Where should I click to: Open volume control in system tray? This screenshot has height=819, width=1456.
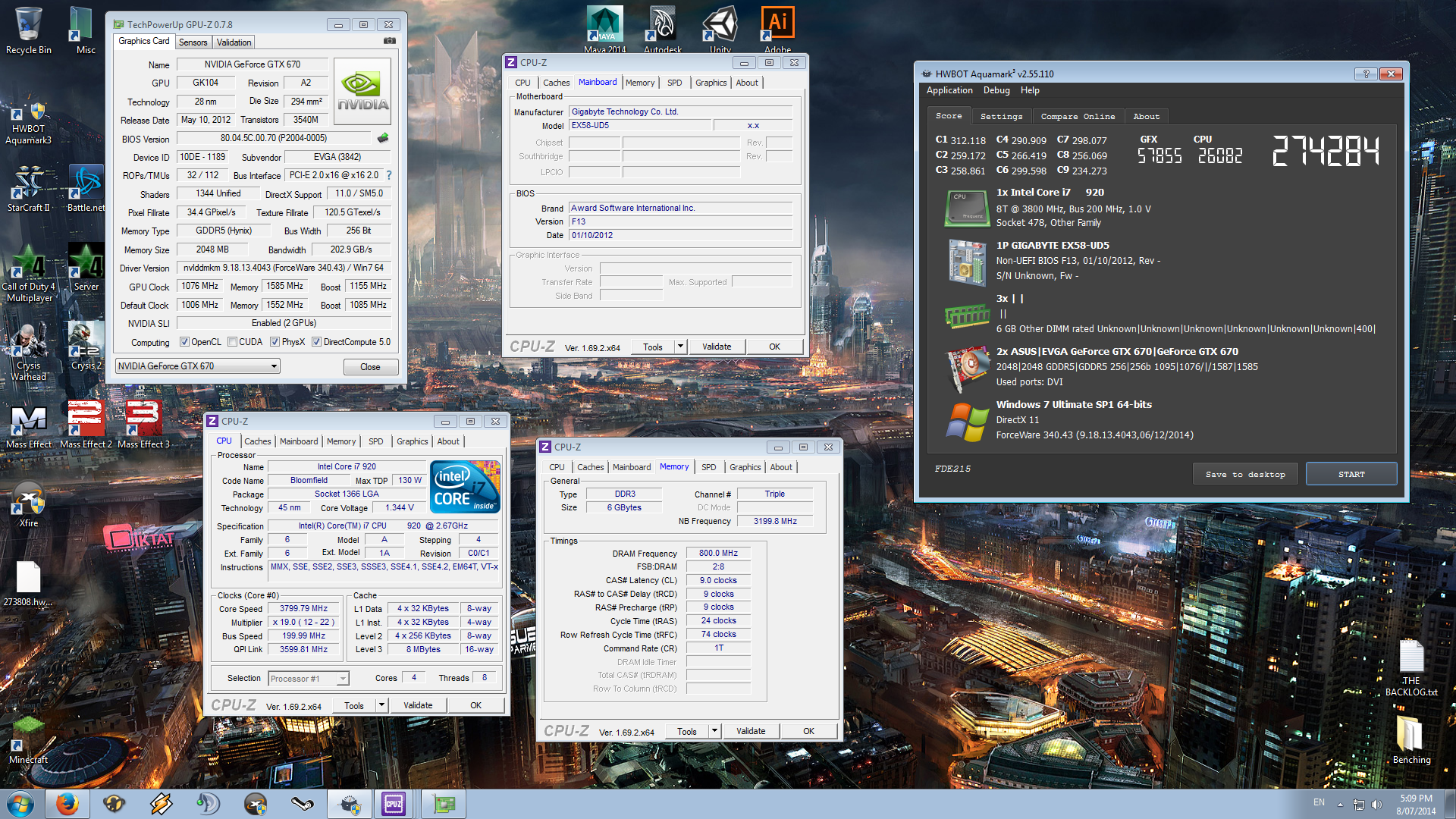pyautogui.click(x=1376, y=804)
